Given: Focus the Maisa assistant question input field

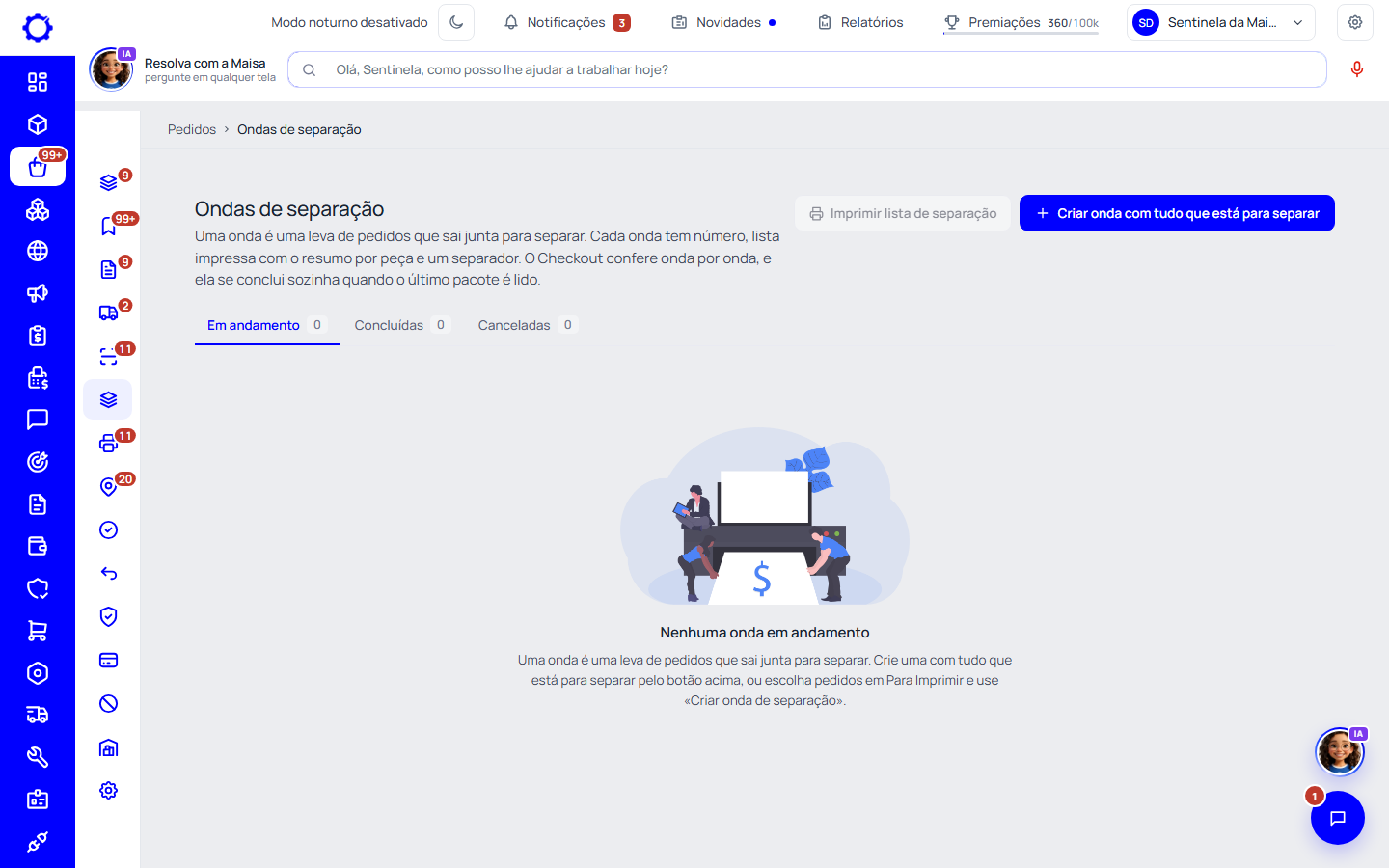Looking at the screenshot, I should [807, 69].
